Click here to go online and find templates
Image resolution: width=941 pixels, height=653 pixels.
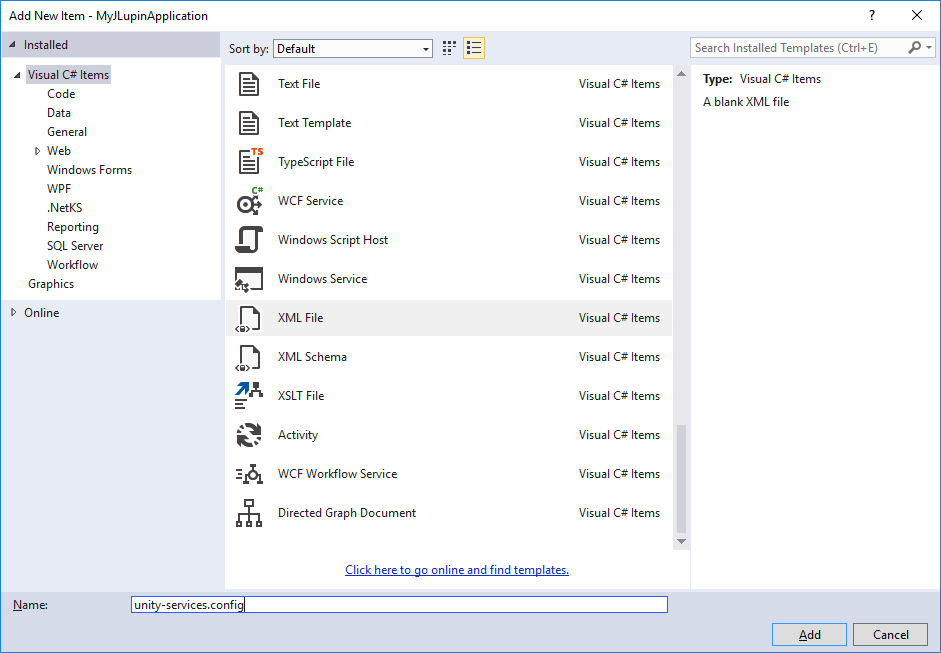pos(456,569)
